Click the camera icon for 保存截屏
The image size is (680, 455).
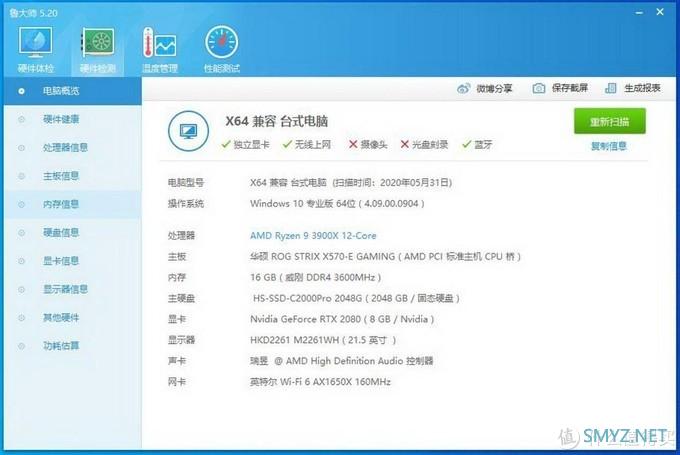pos(539,88)
